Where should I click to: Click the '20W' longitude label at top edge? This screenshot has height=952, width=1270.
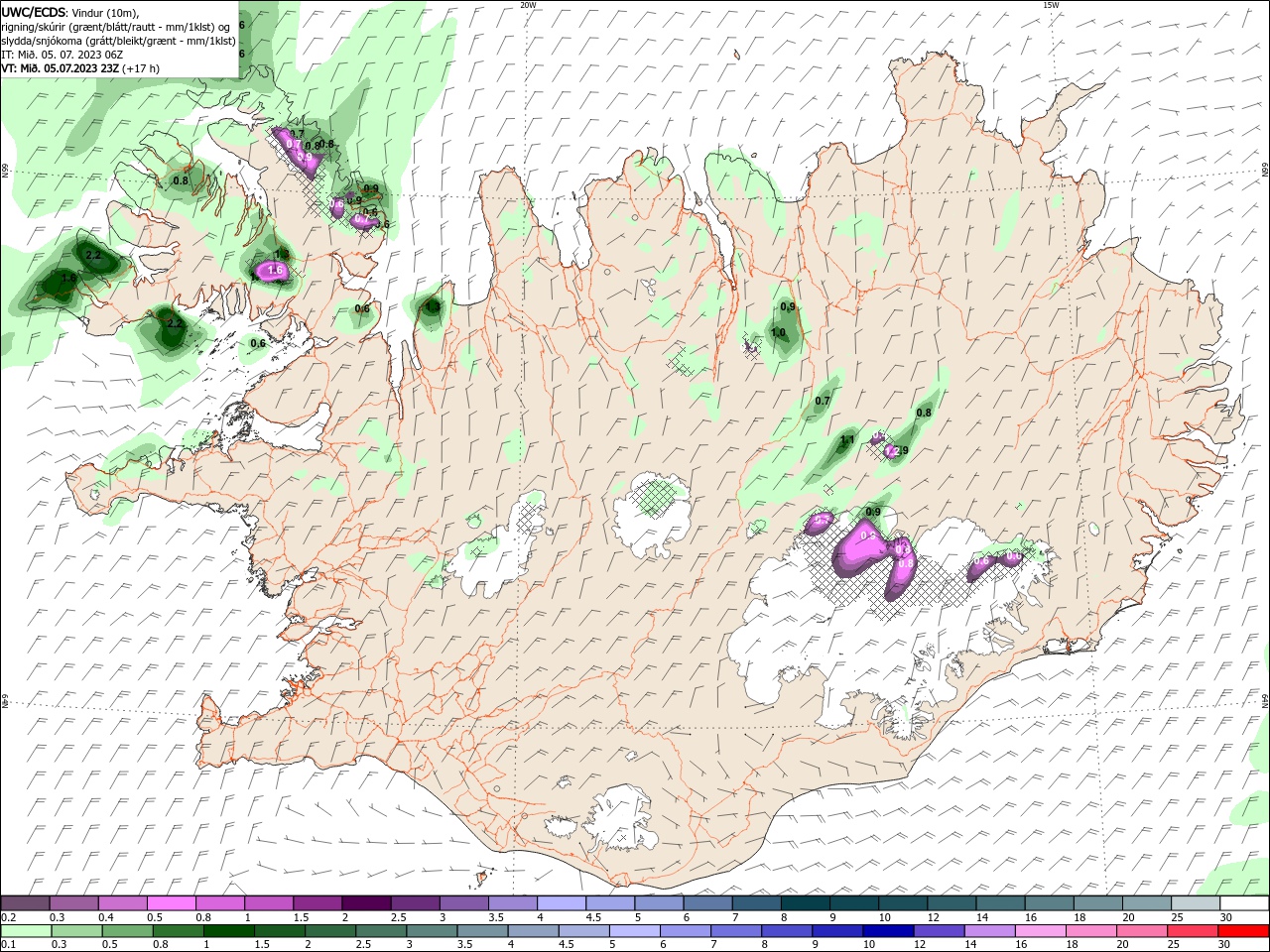[528, 5]
